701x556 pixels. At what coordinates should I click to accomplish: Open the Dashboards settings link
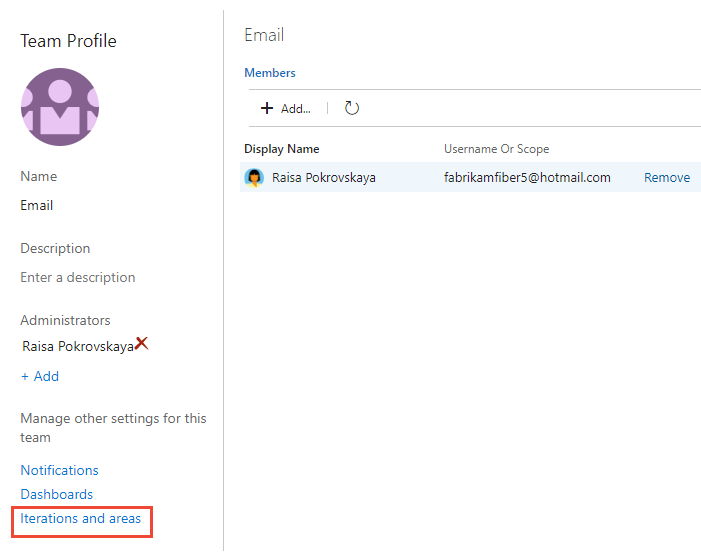pyautogui.click(x=57, y=494)
